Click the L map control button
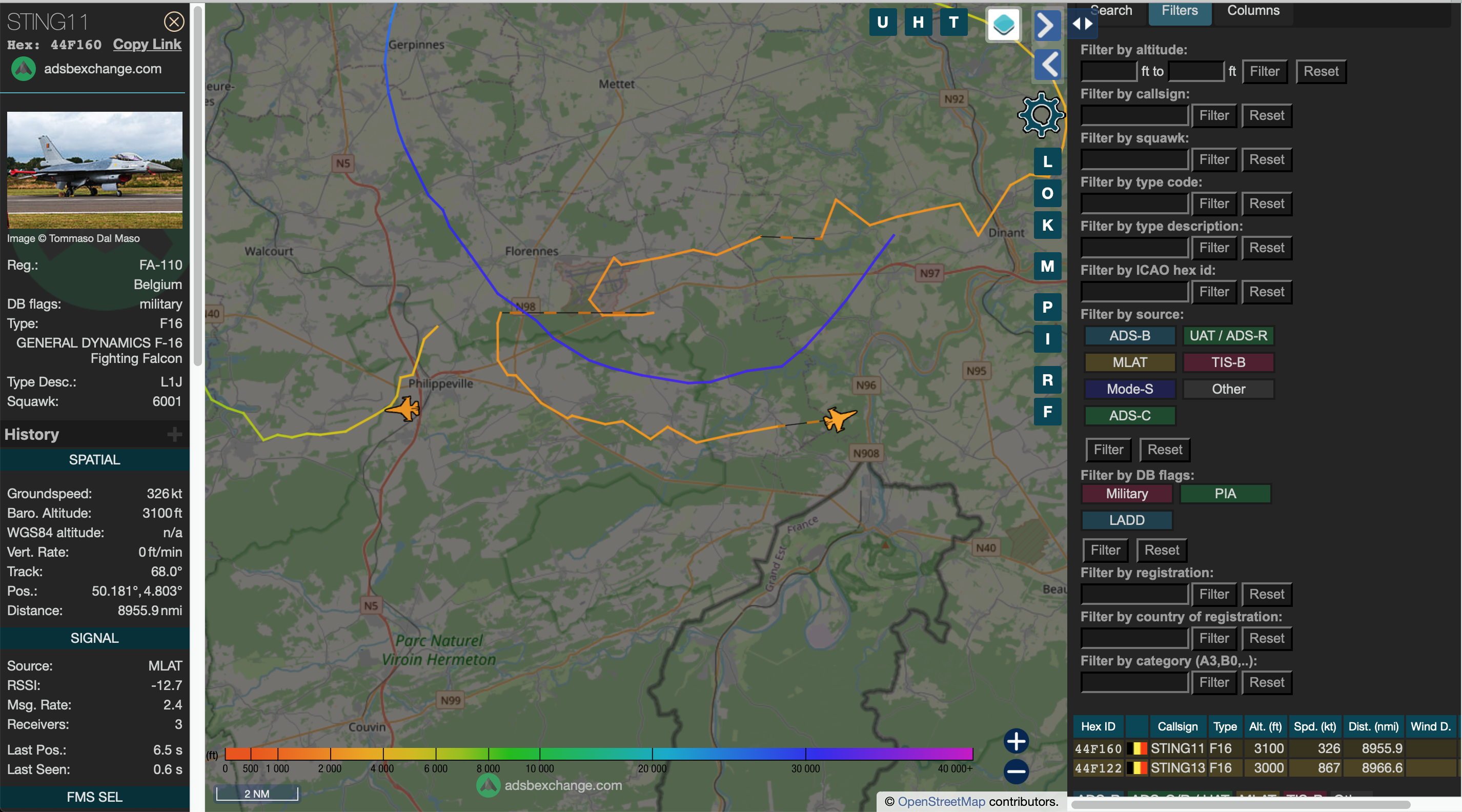This screenshot has height=812, width=1462. pyautogui.click(x=1047, y=161)
